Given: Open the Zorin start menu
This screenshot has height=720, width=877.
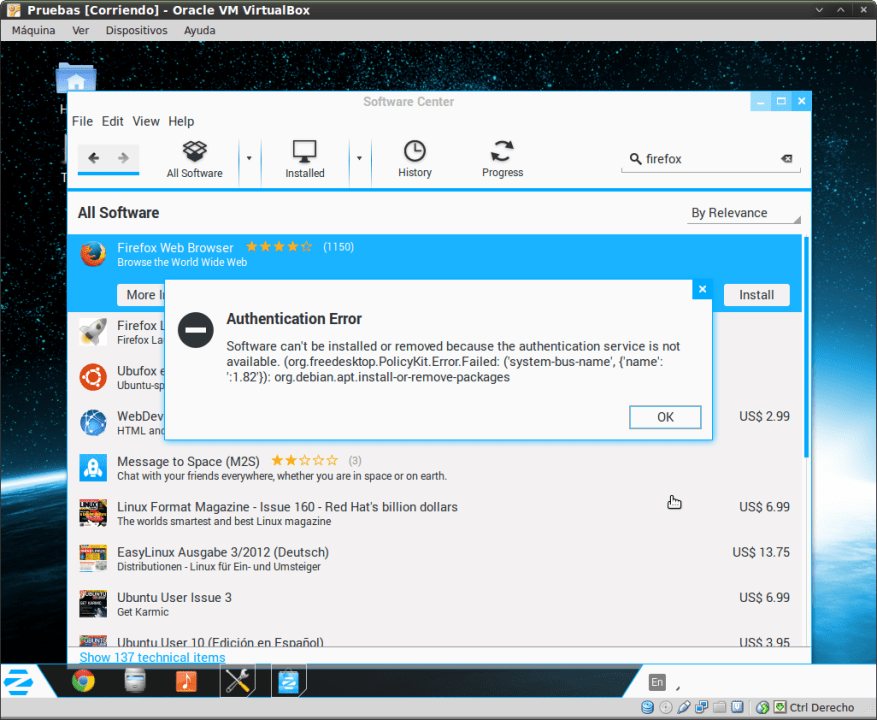Looking at the screenshot, I should (20, 682).
